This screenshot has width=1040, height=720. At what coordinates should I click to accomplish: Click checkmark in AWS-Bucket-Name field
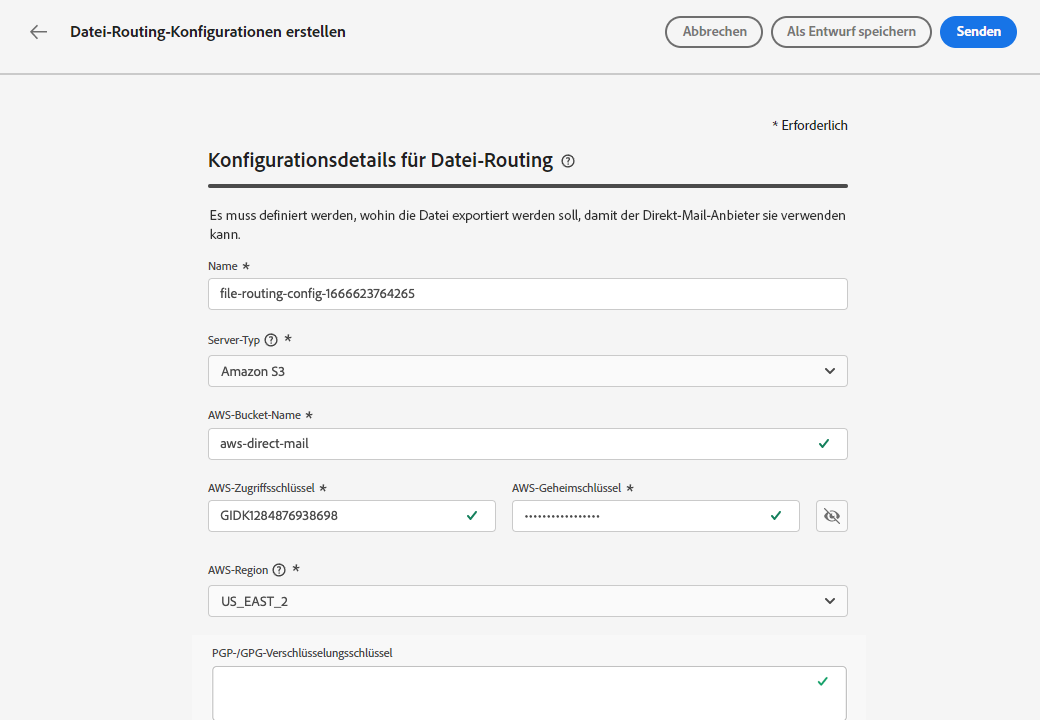click(x=824, y=443)
